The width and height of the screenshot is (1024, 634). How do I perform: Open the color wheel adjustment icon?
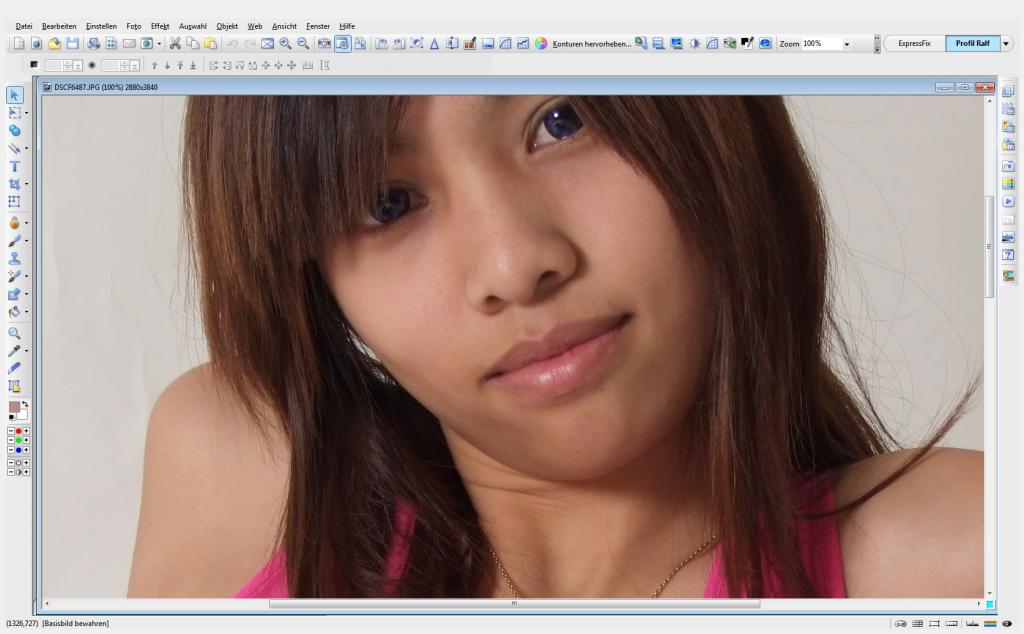pyautogui.click(x=541, y=44)
